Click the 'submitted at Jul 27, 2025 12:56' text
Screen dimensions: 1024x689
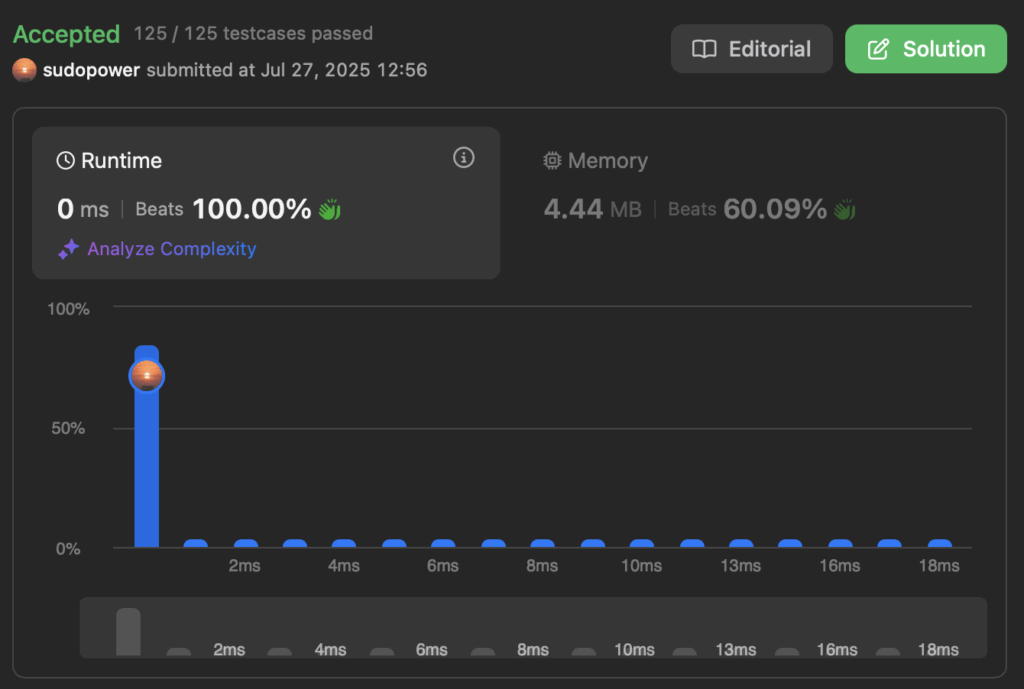pos(287,70)
